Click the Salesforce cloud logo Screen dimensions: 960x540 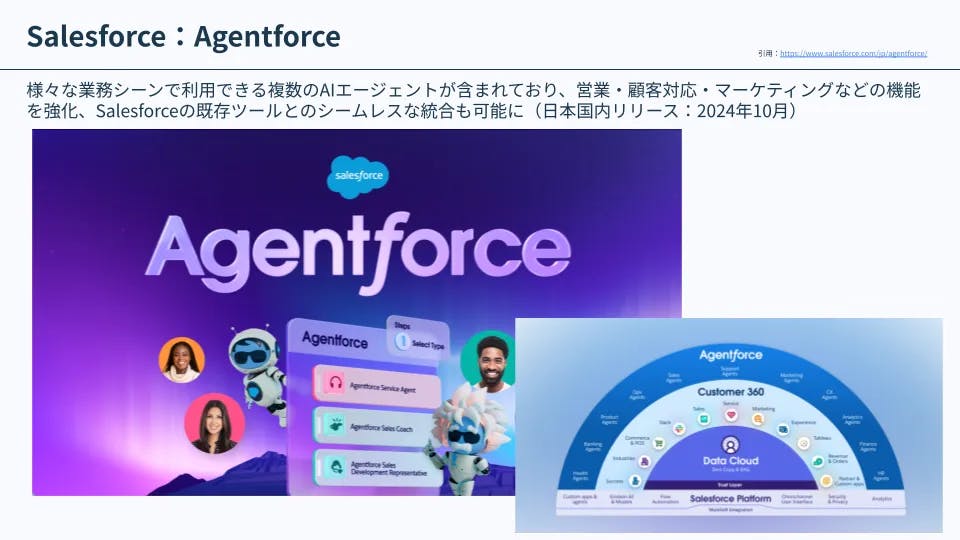(x=358, y=176)
